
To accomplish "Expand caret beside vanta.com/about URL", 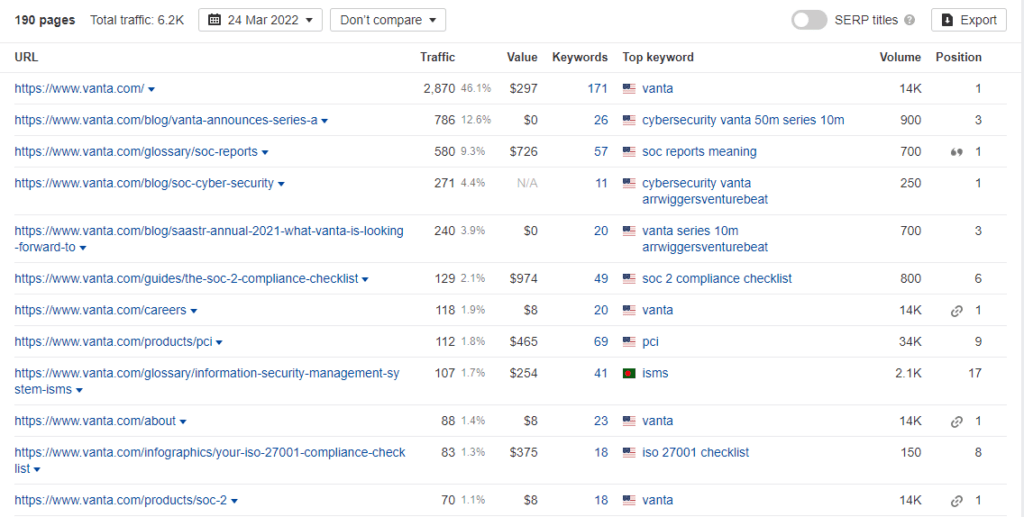I will point(183,422).
